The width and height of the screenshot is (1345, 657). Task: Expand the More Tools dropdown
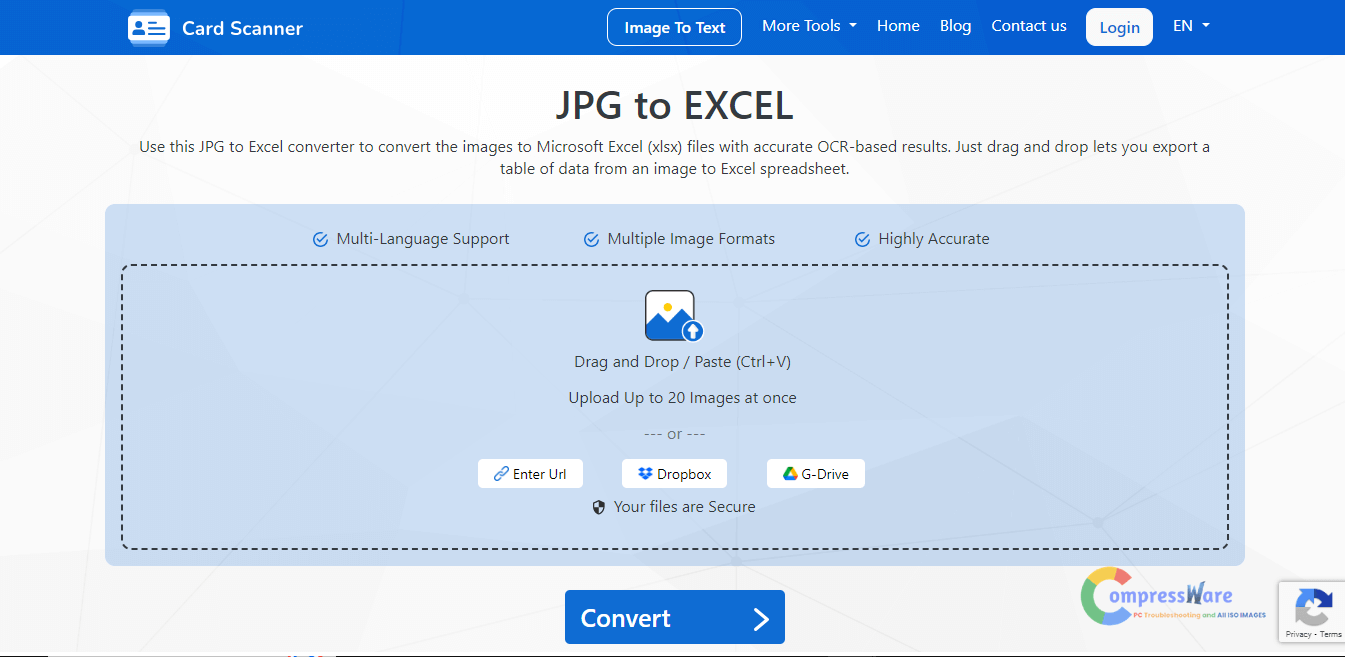(809, 26)
